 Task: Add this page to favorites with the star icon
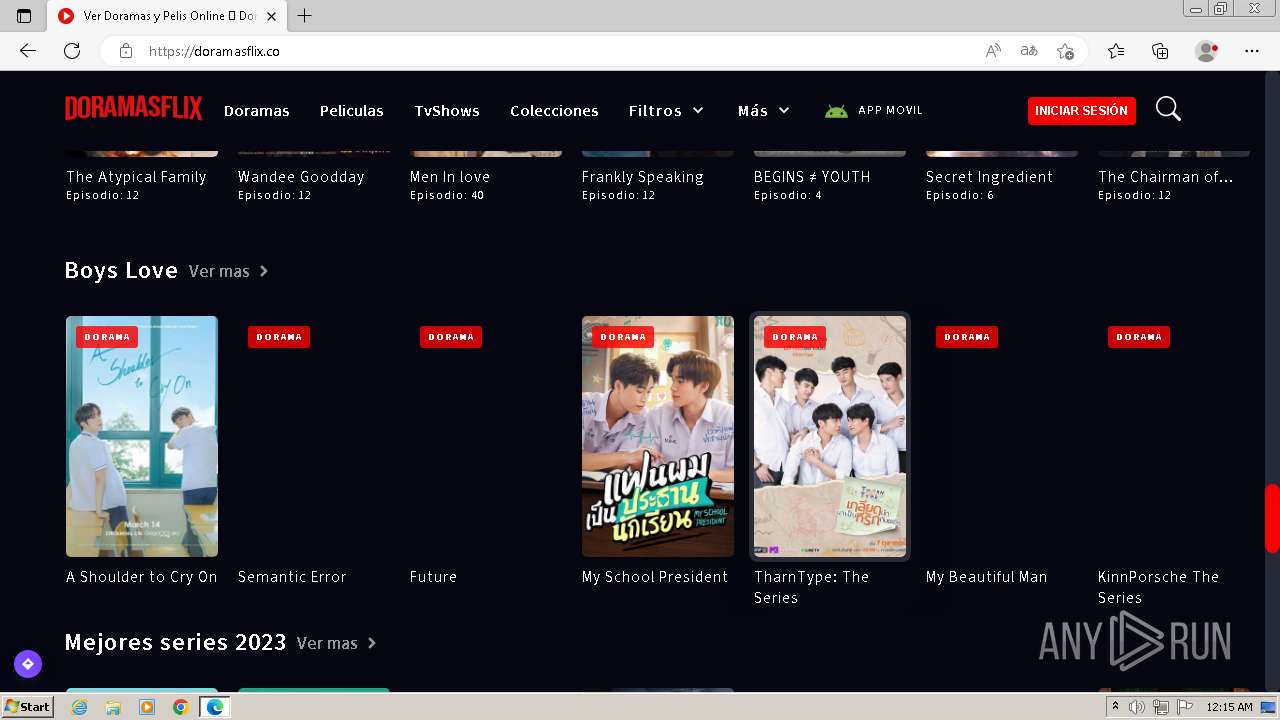click(x=1065, y=51)
